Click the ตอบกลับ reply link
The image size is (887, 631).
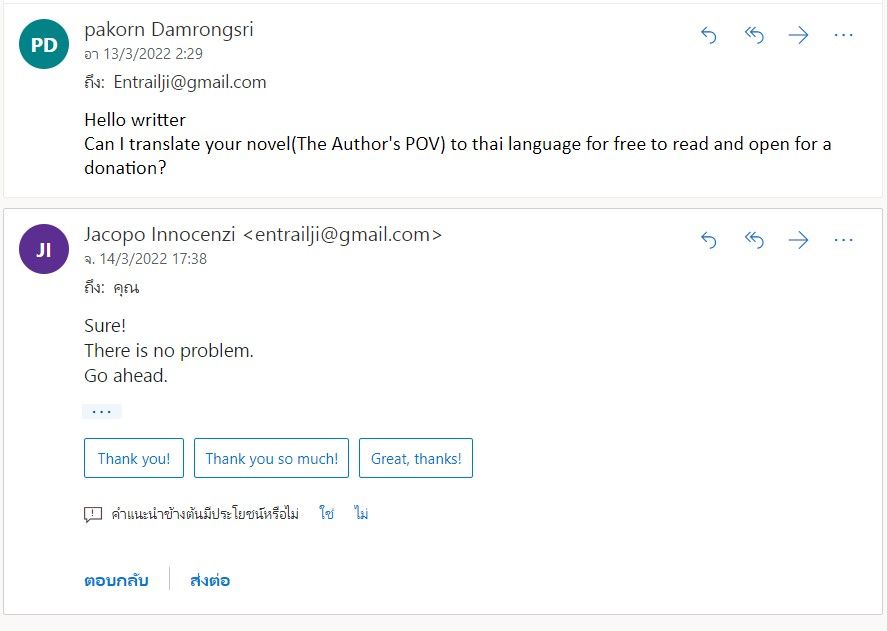117,580
